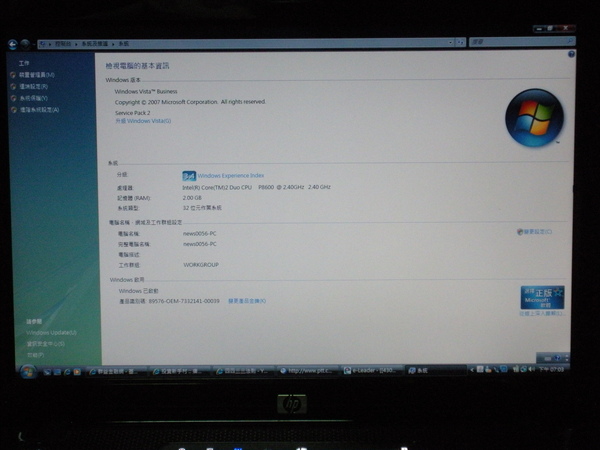Open the Windows Experience Index link

point(231,176)
